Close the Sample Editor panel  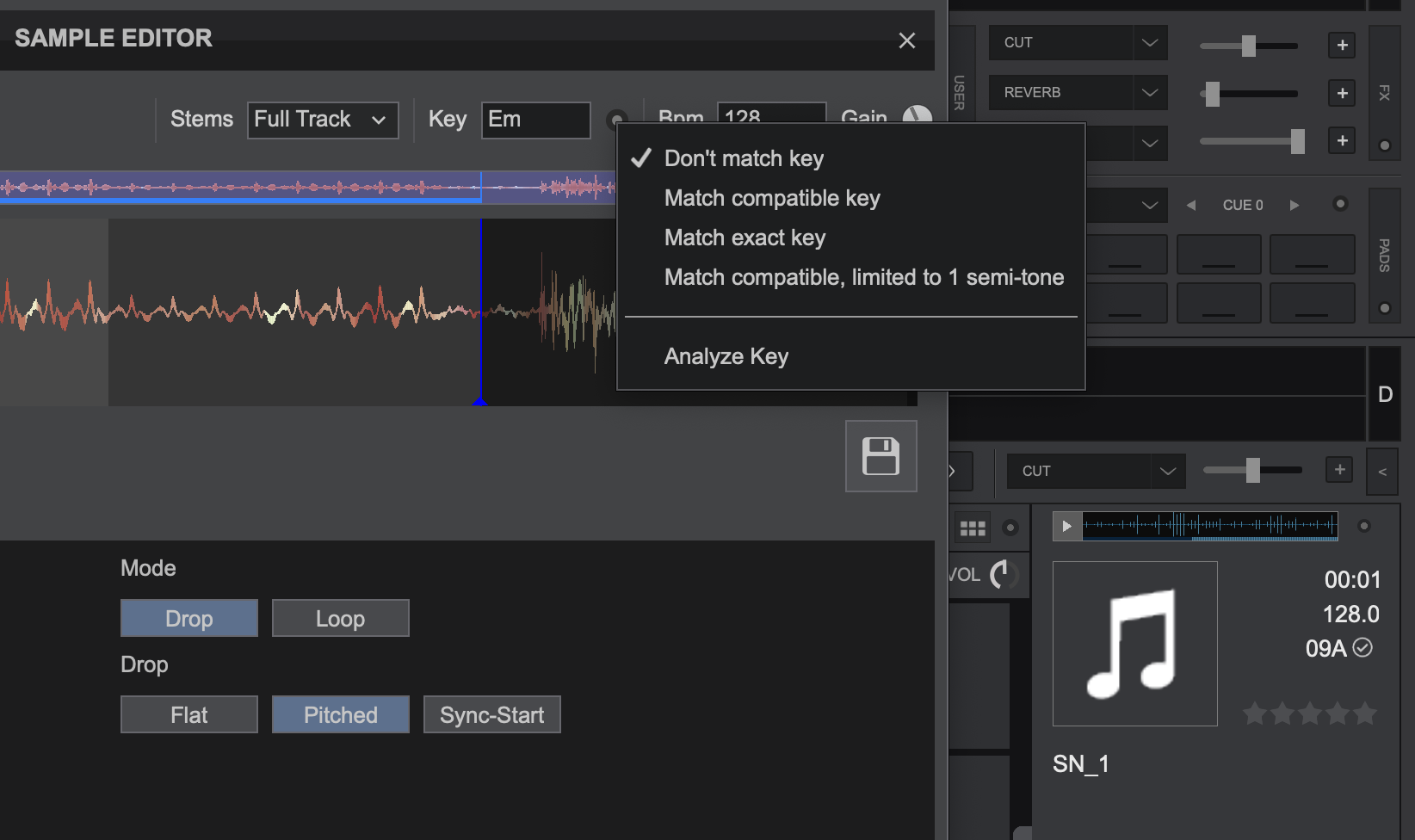[906, 40]
